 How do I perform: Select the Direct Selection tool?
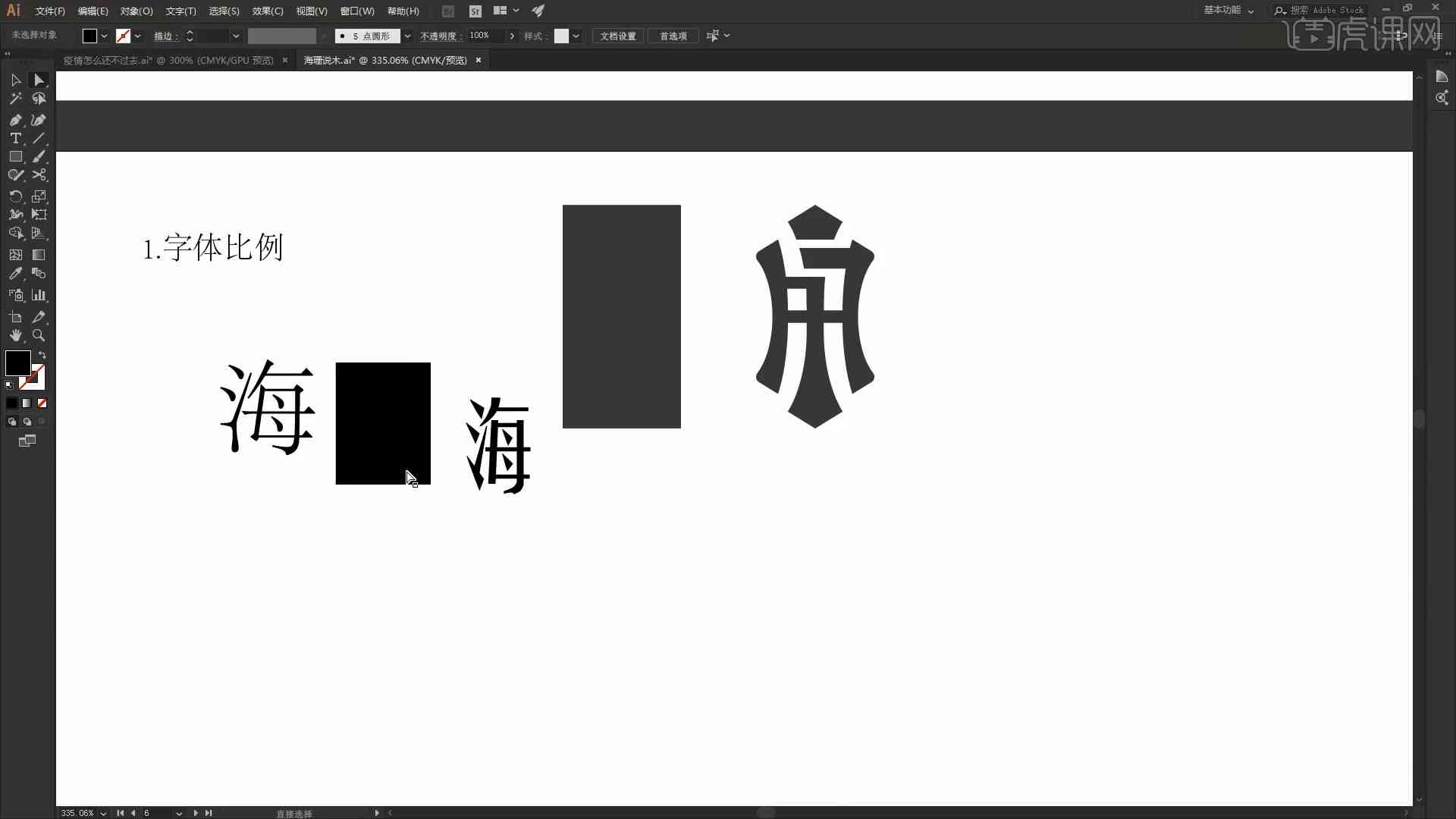39,80
